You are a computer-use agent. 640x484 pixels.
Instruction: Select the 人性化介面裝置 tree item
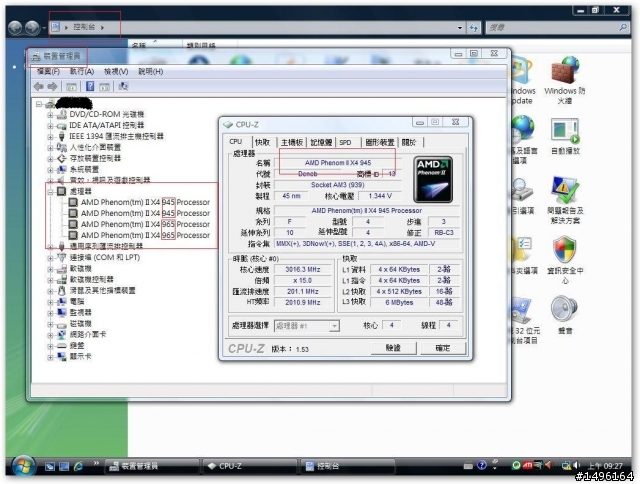pos(95,148)
